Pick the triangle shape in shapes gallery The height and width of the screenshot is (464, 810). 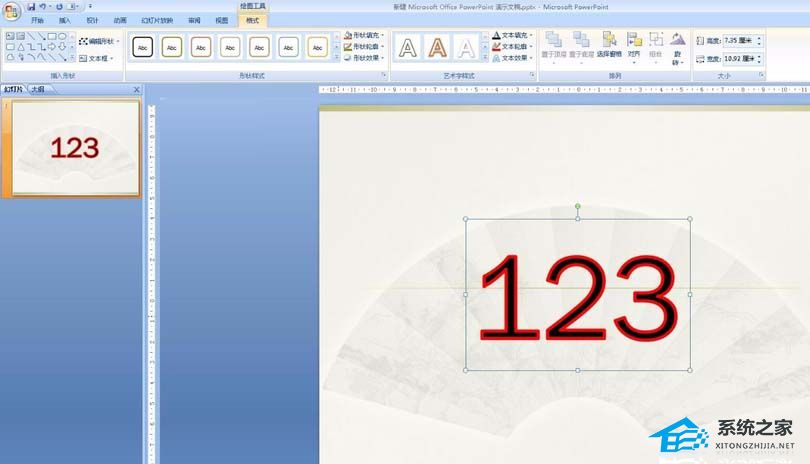pos(21,47)
